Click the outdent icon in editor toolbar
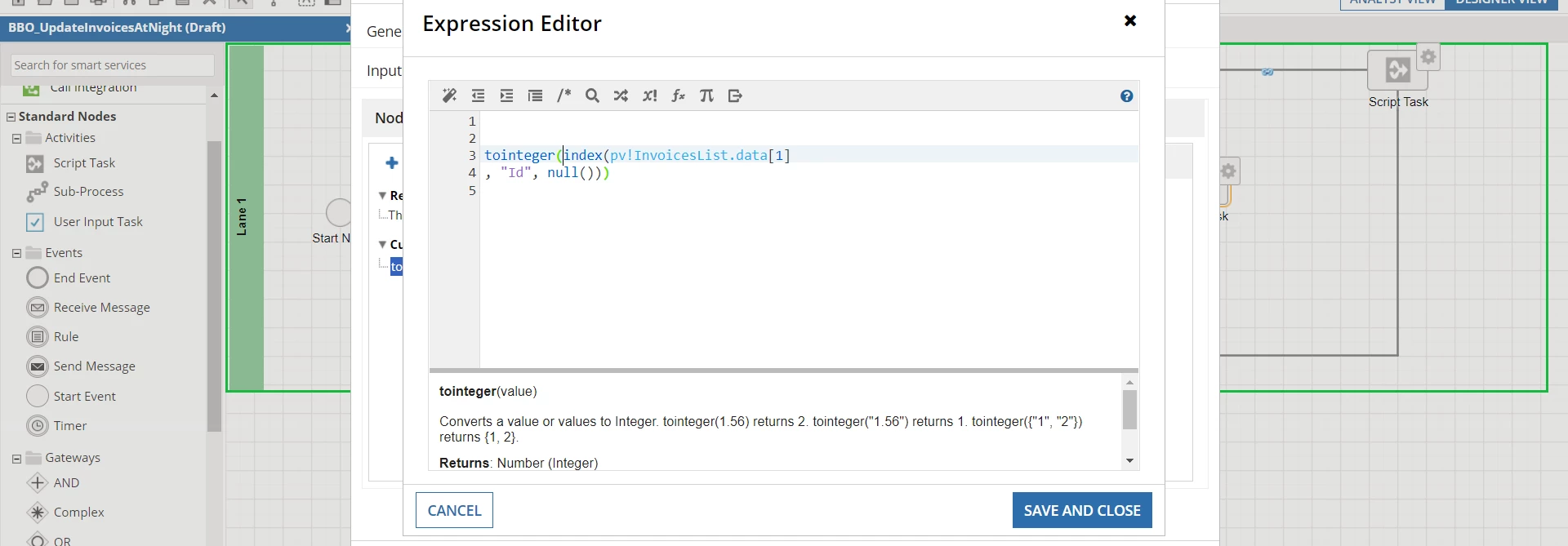Viewport: 1568px width, 546px height. click(478, 96)
